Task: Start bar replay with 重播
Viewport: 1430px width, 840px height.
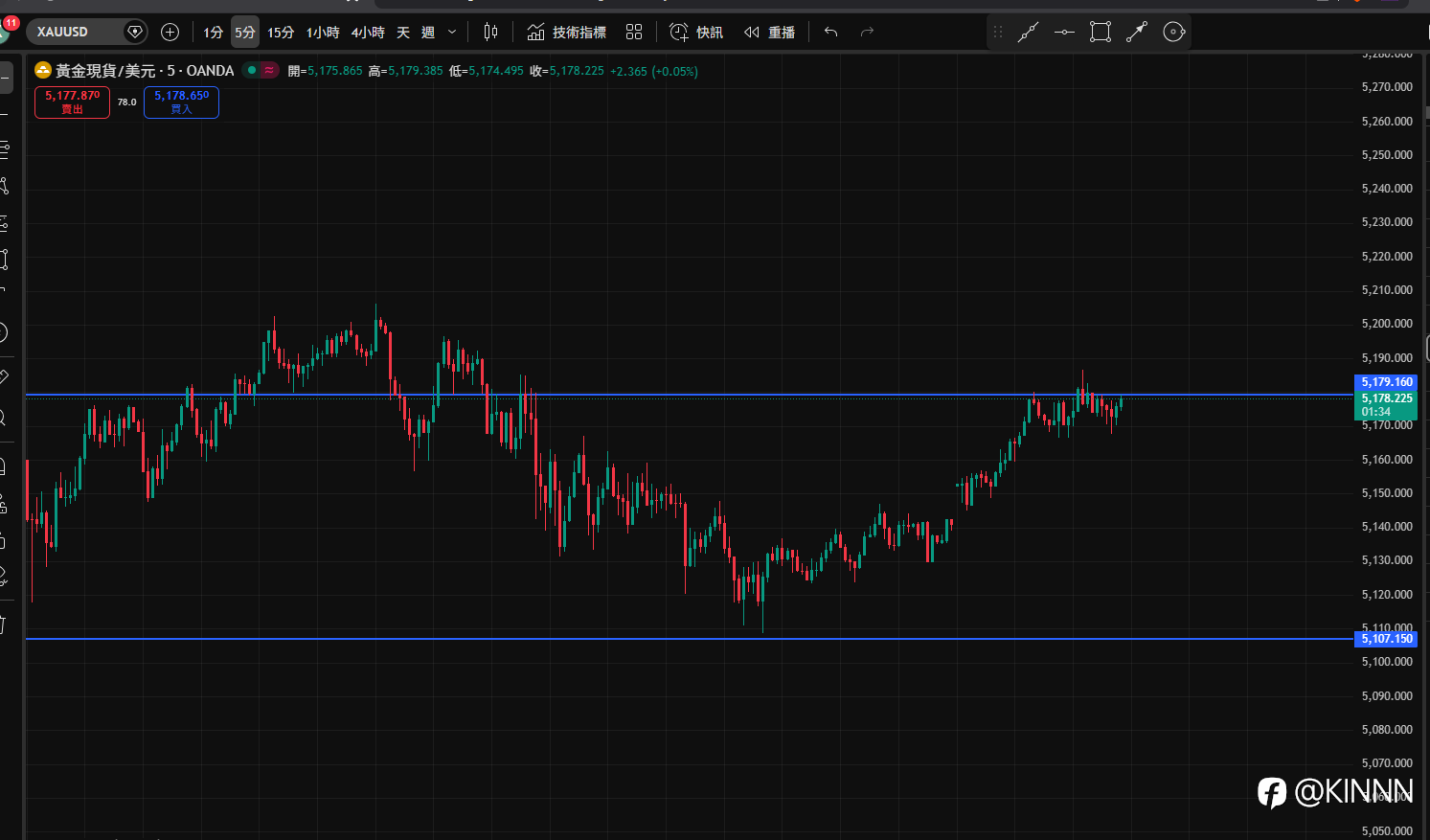Action: click(770, 33)
